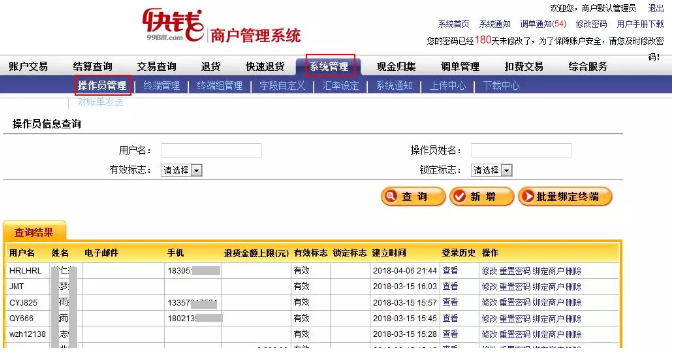Open the 对账单发送 submenu link
This screenshot has height=360, width=674.
click(x=100, y=102)
